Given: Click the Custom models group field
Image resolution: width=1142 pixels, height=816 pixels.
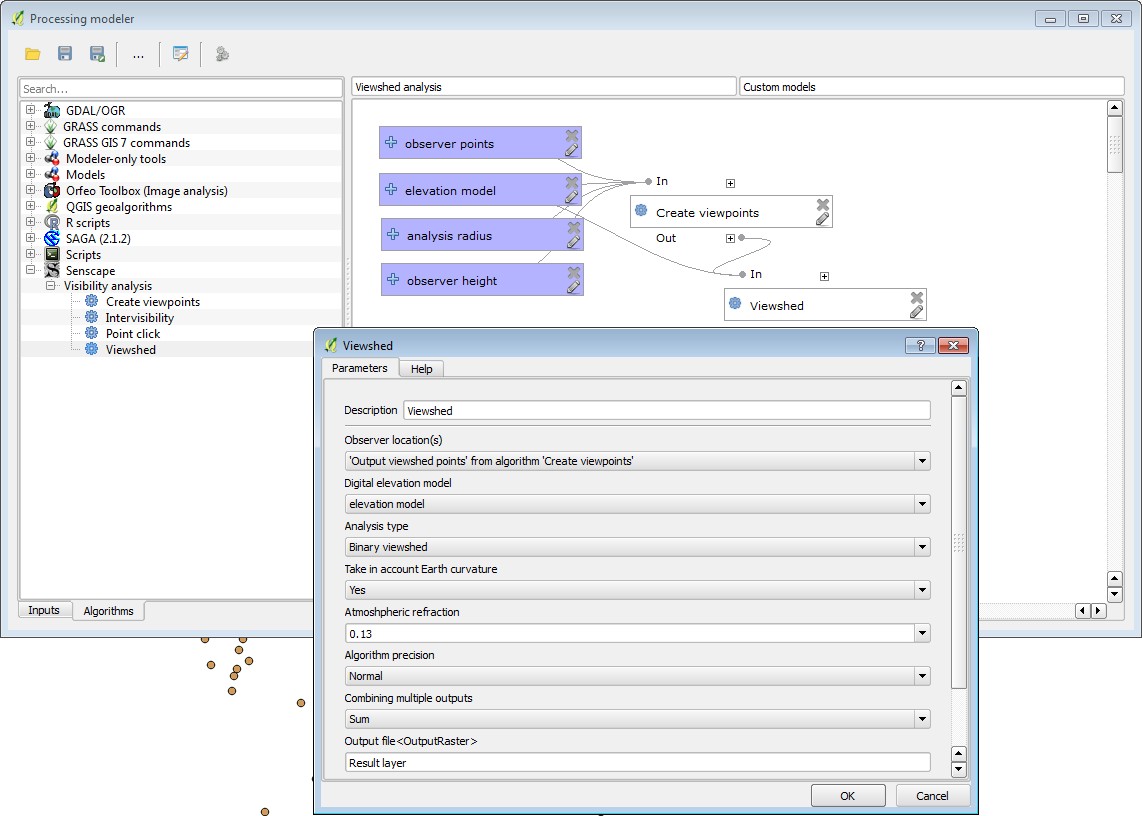Looking at the screenshot, I should pyautogui.click(x=932, y=87).
